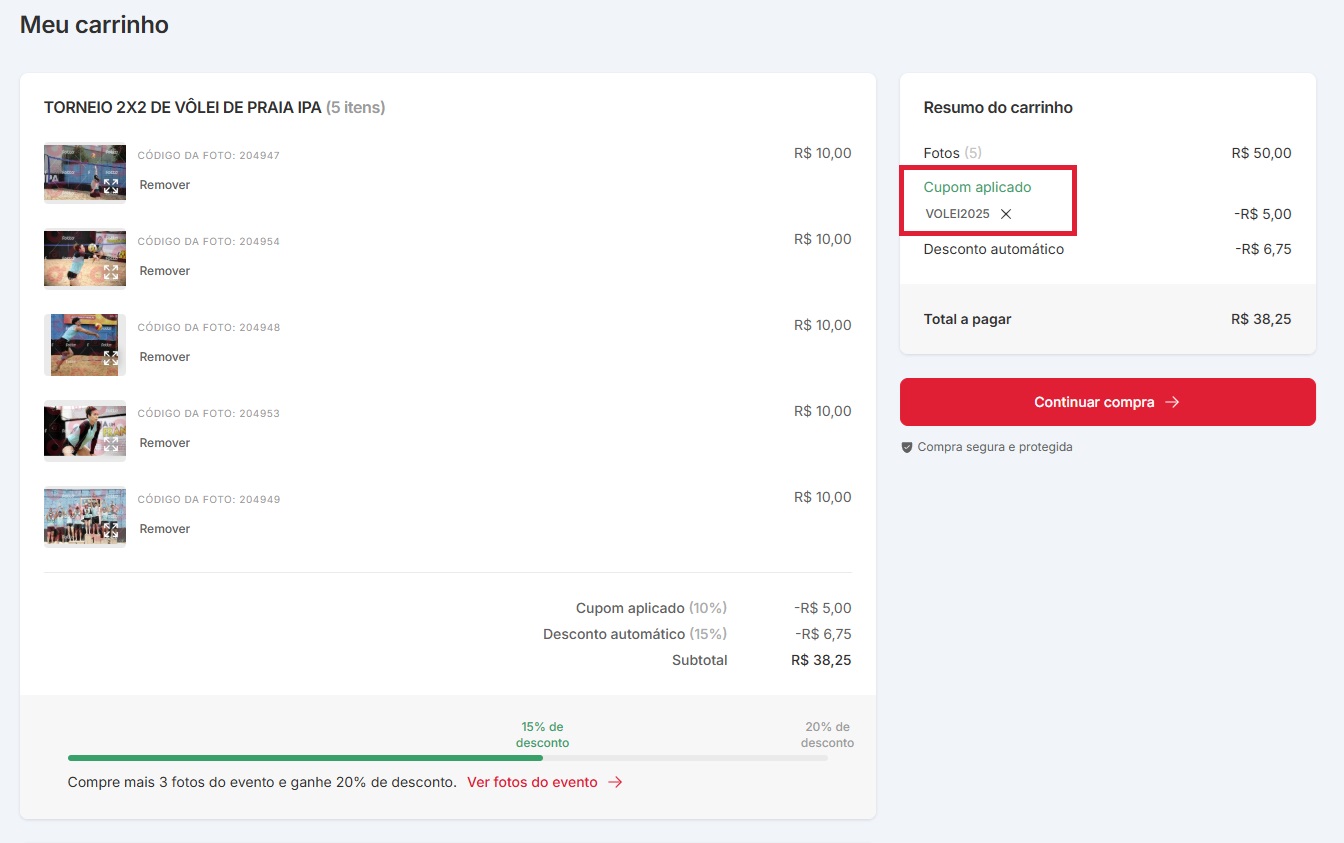Click the Subtotal label
The image size is (1344, 843).
700,660
